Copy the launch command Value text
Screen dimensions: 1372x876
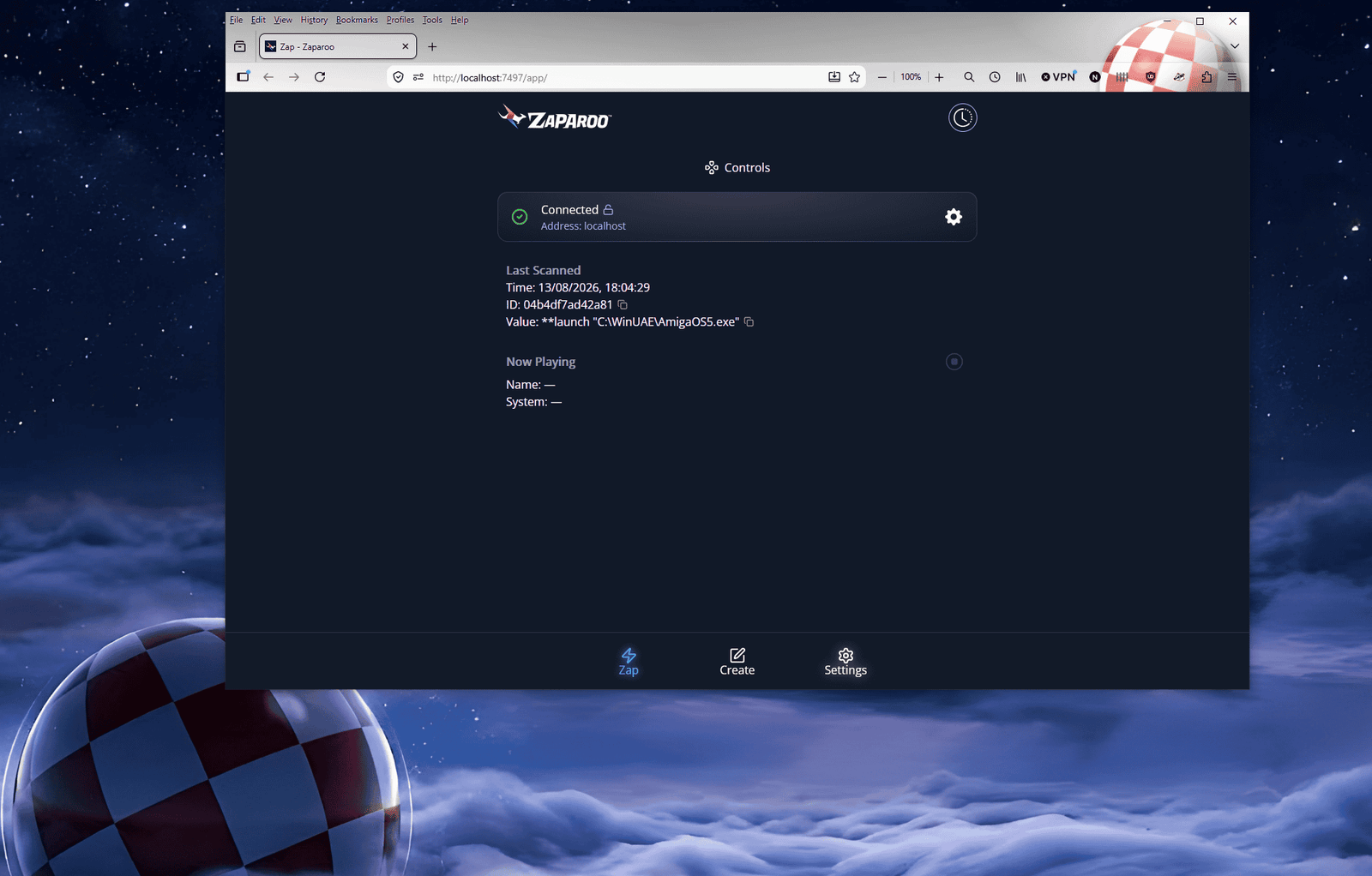tap(749, 322)
